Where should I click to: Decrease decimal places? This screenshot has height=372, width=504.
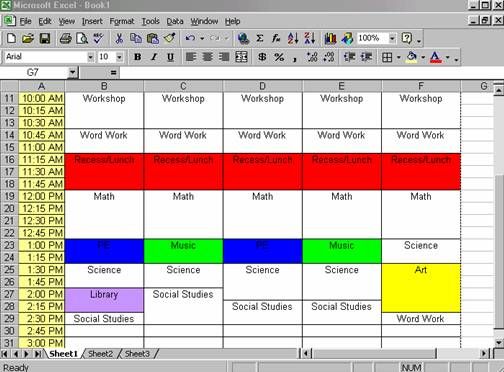(x=329, y=57)
